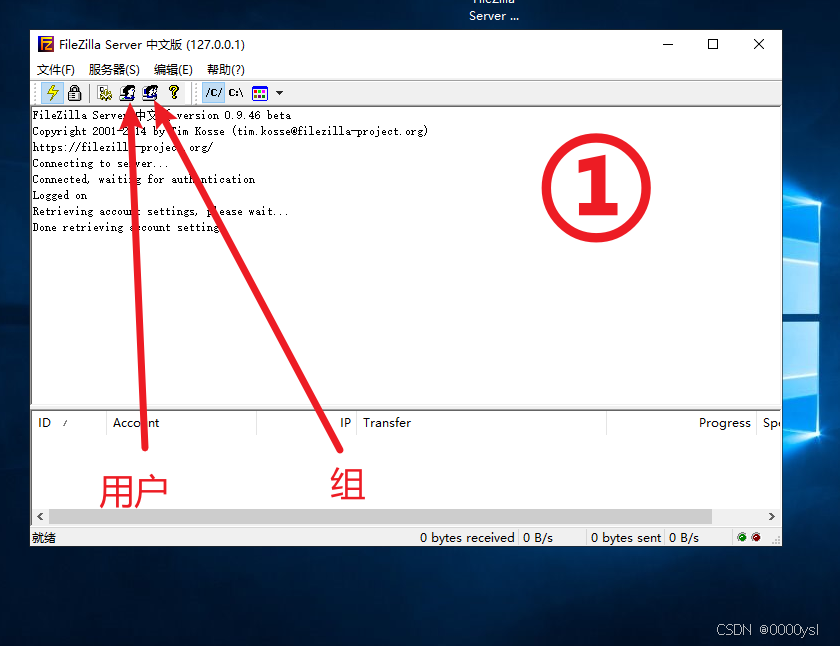840x646 pixels.
Task: Open the 编辑(E) menu
Action: 173,70
